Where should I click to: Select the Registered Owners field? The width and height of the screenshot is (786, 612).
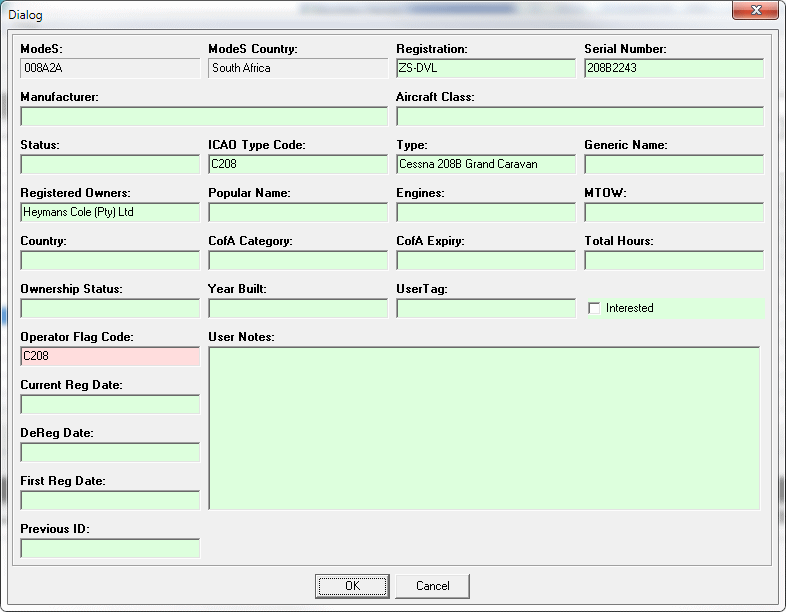point(109,213)
